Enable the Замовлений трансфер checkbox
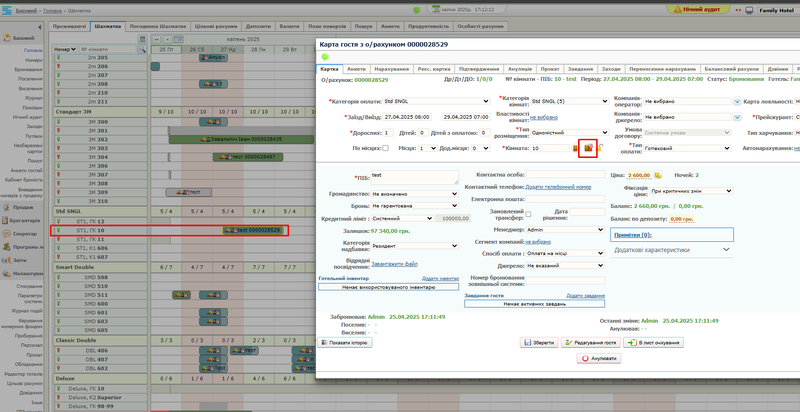800x412 pixels. pyautogui.click(x=528, y=212)
